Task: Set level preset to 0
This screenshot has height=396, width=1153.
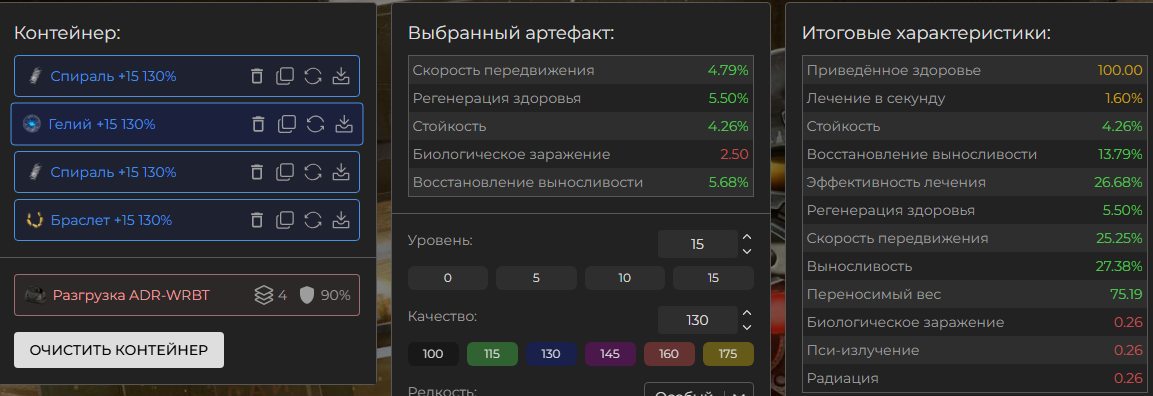Action: tap(448, 278)
